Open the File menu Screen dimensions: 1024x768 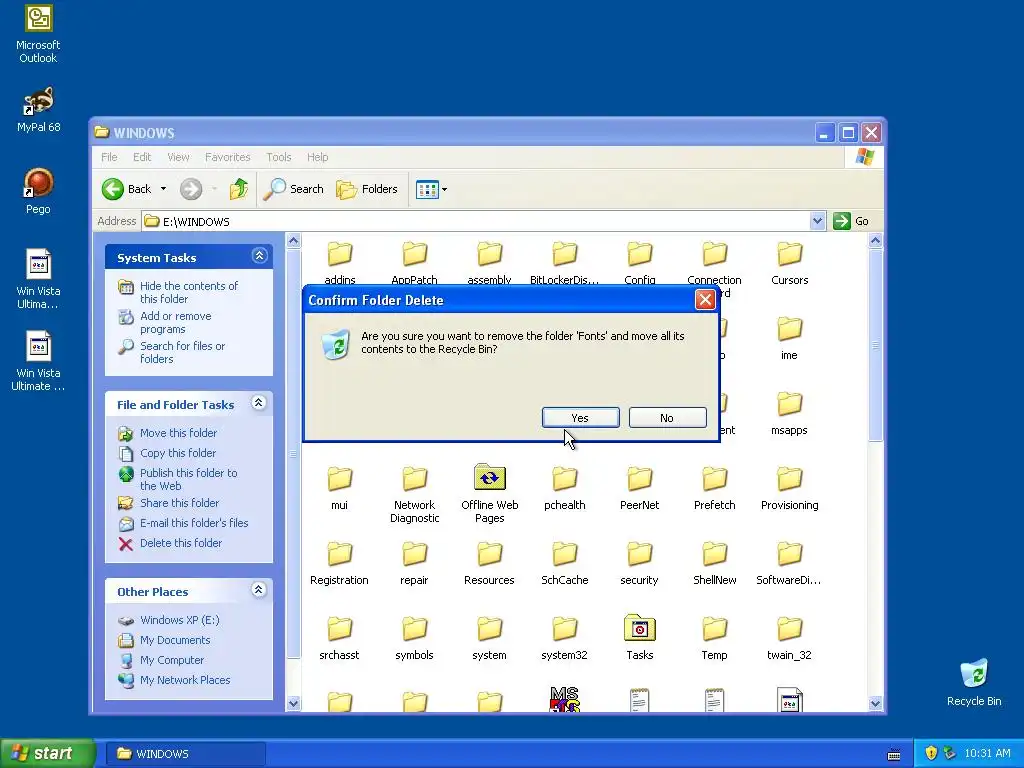click(109, 157)
